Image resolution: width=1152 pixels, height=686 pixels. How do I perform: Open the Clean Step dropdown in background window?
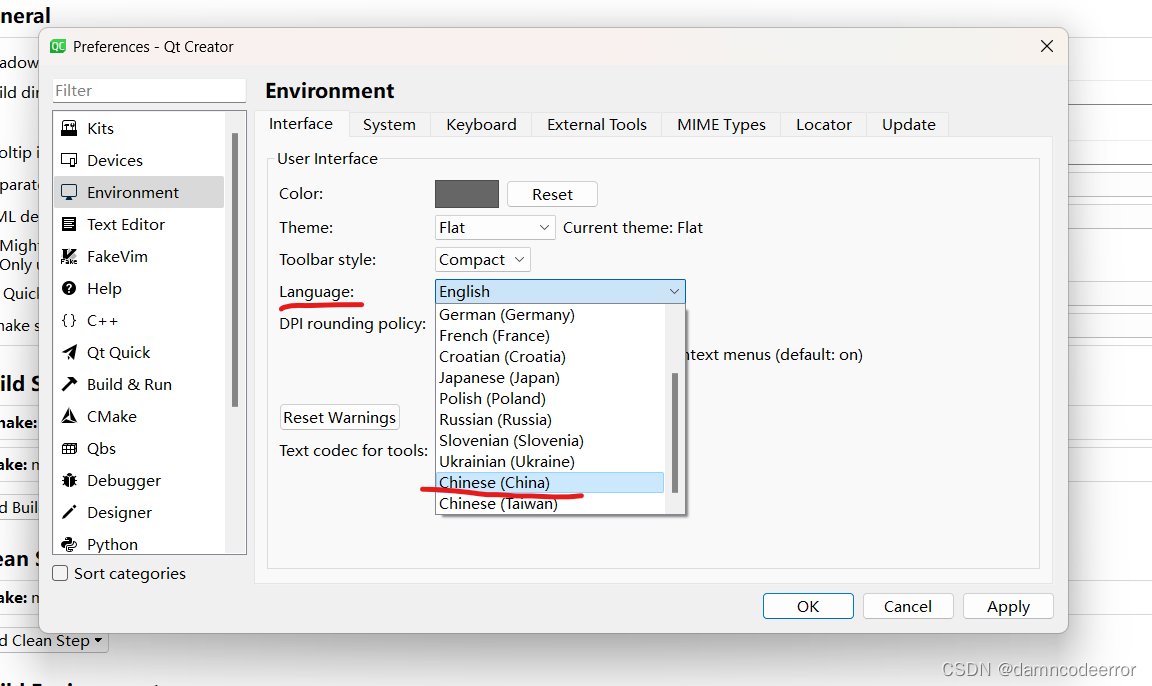(x=54, y=640)
